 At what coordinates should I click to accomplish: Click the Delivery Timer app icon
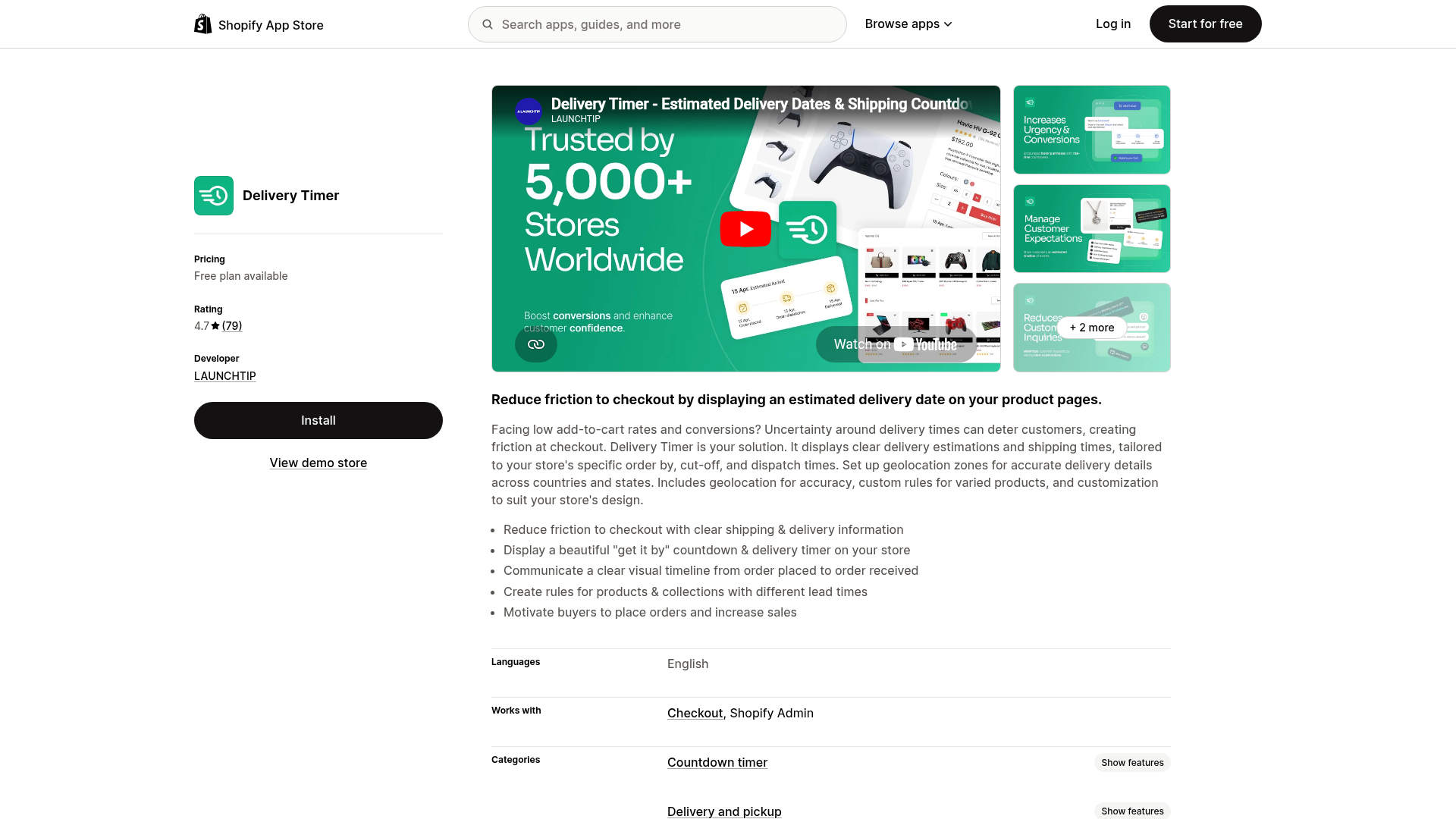pyautogui.click(x=214, y=196)
